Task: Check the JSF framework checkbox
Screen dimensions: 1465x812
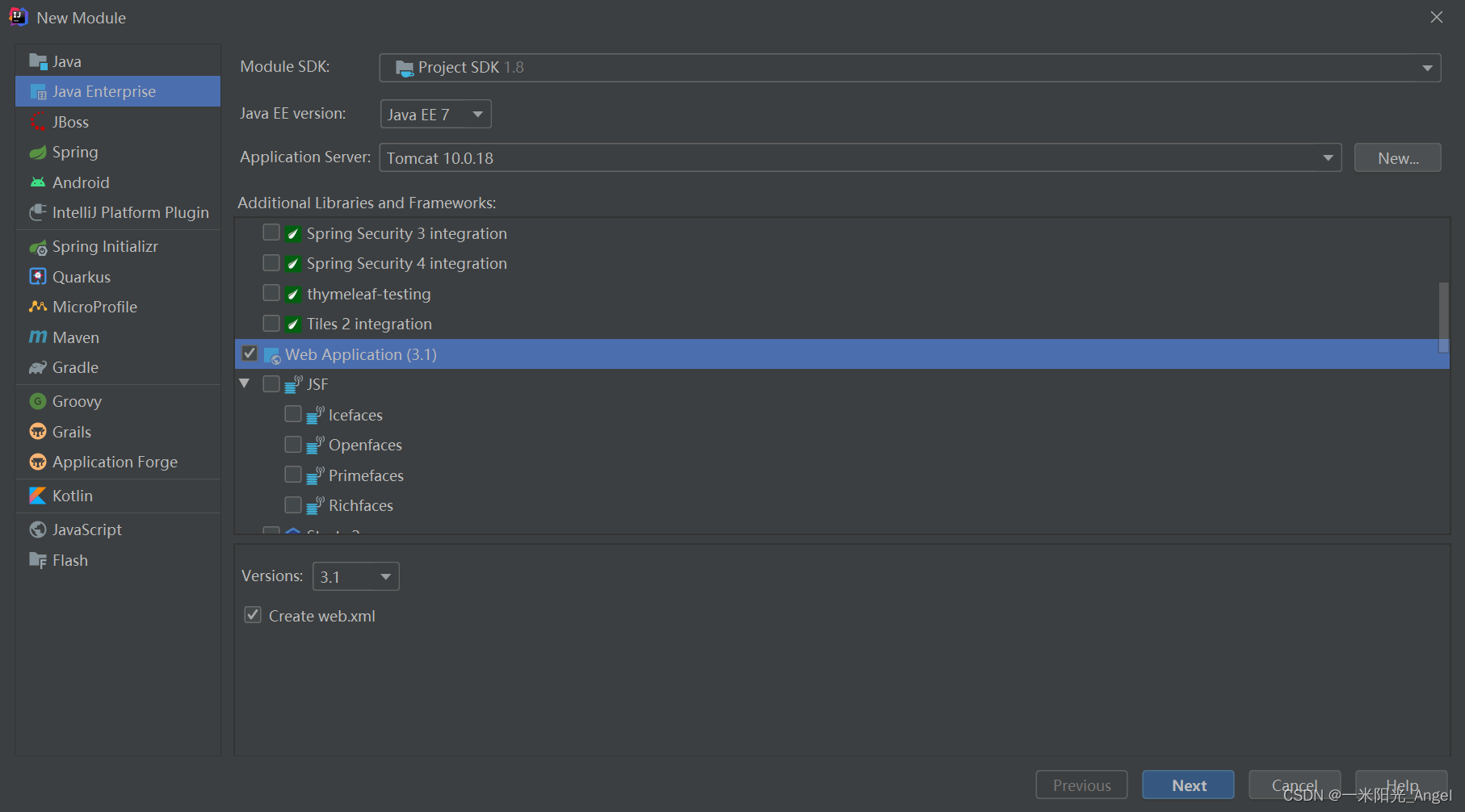Action: tap(271, 384)
